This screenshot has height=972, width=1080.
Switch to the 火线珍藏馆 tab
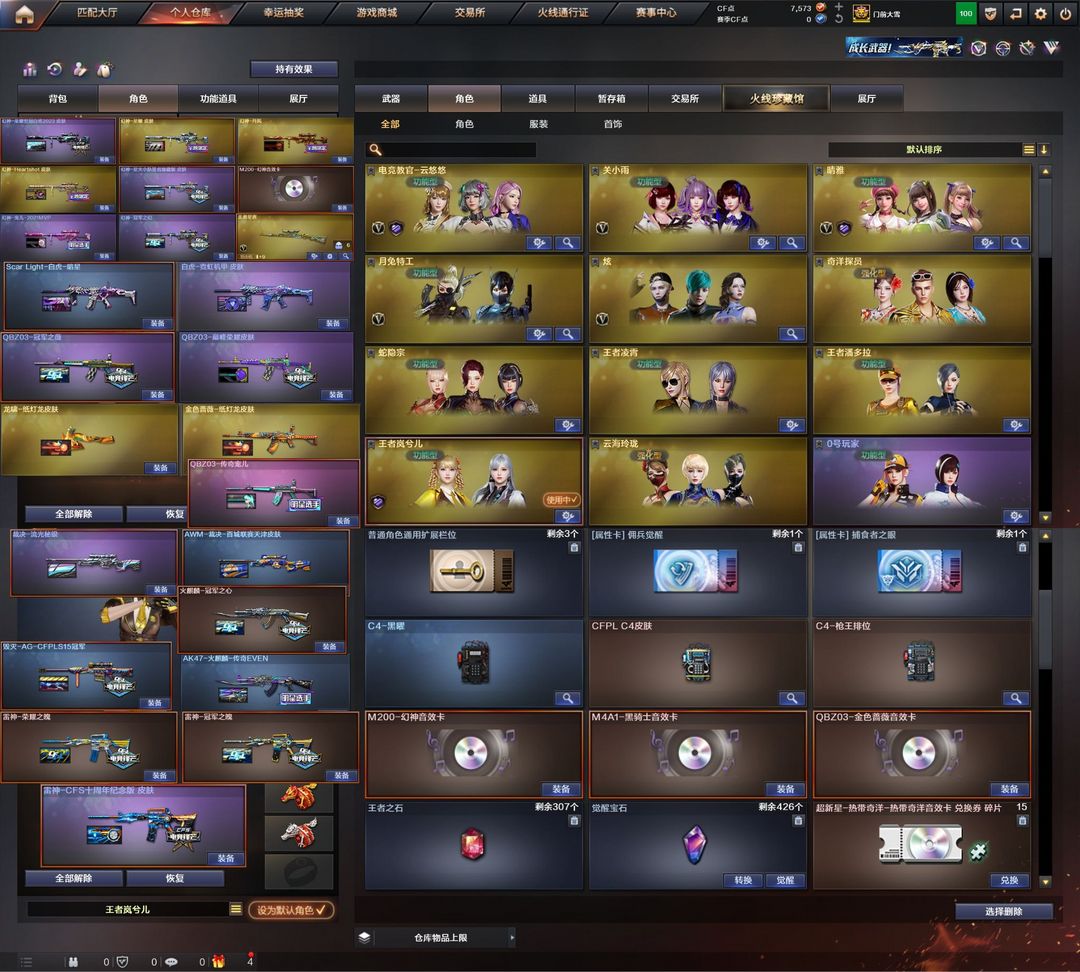click(776, 99)
